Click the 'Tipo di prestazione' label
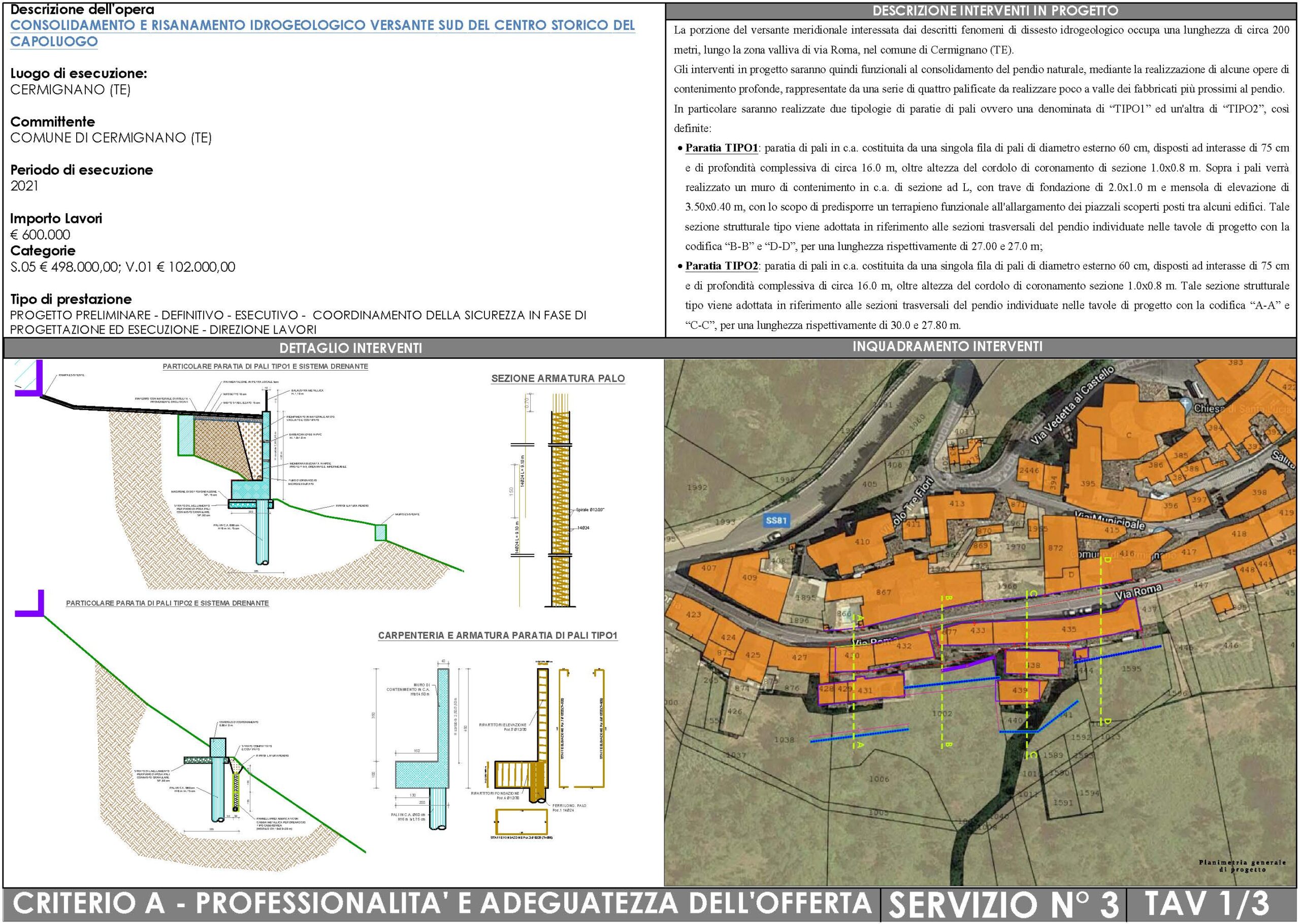The width and height of the screenshot is (1300, 924). coord(71,299)
